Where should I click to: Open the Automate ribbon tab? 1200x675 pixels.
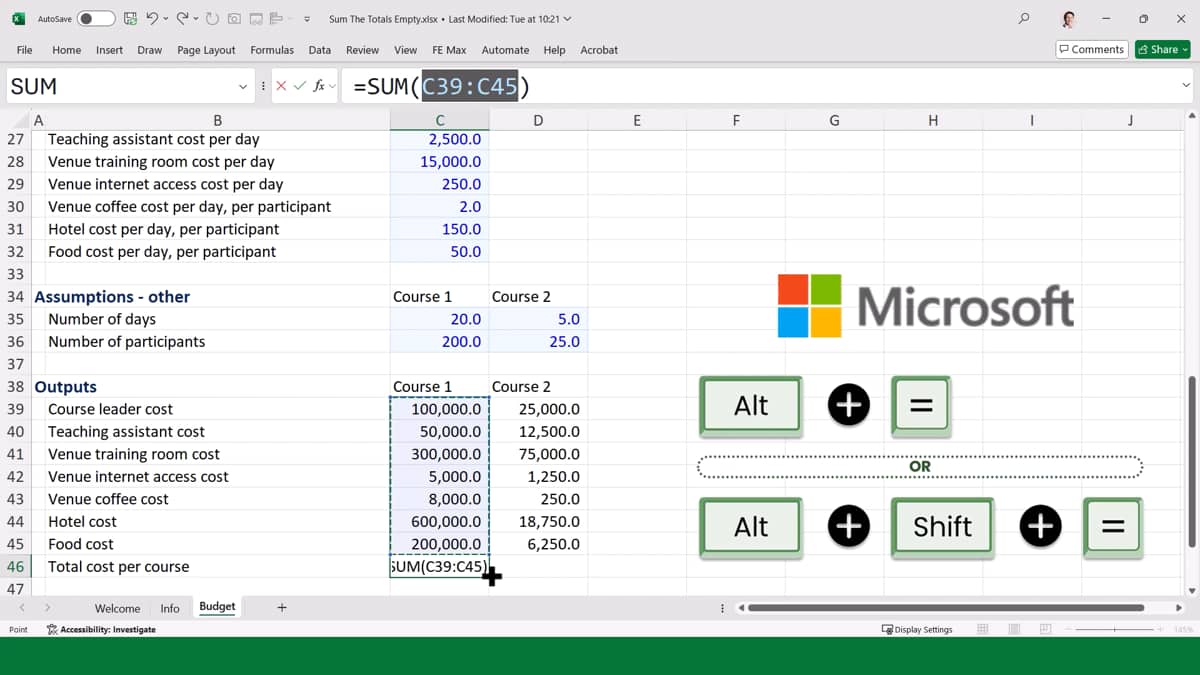point(505,50)
